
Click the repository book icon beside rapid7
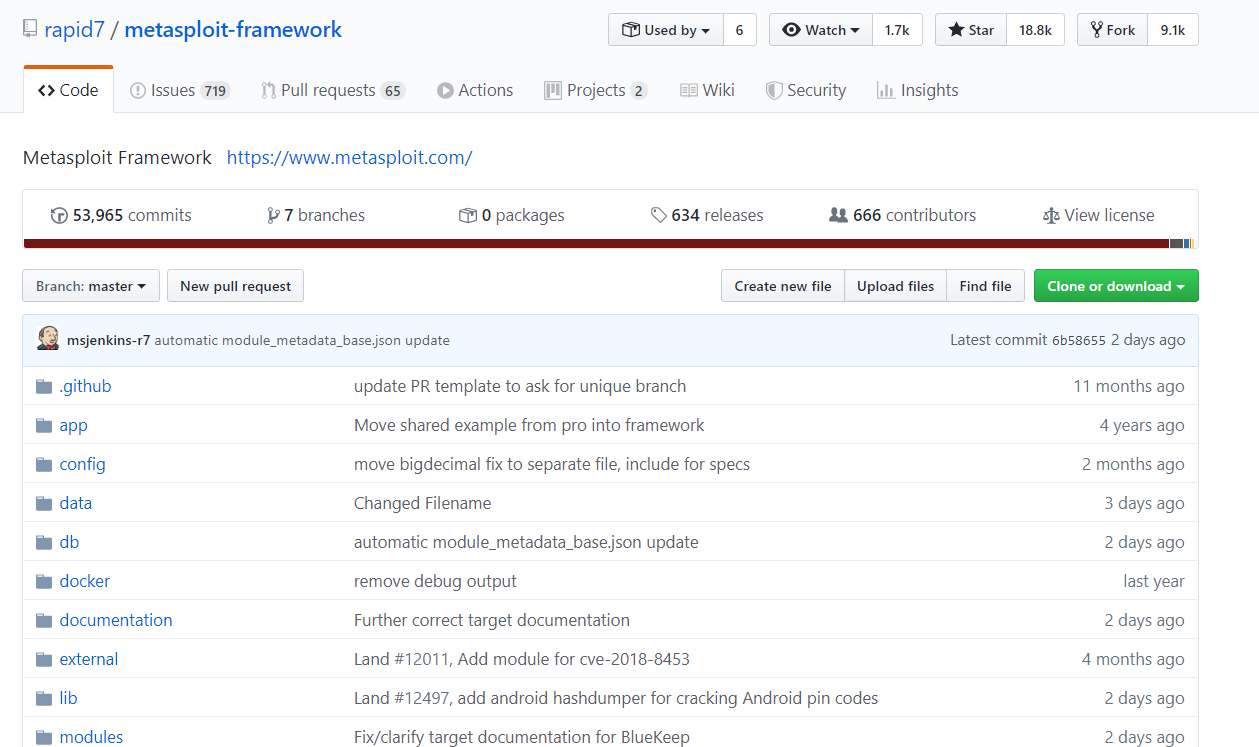tap(30, 30)
